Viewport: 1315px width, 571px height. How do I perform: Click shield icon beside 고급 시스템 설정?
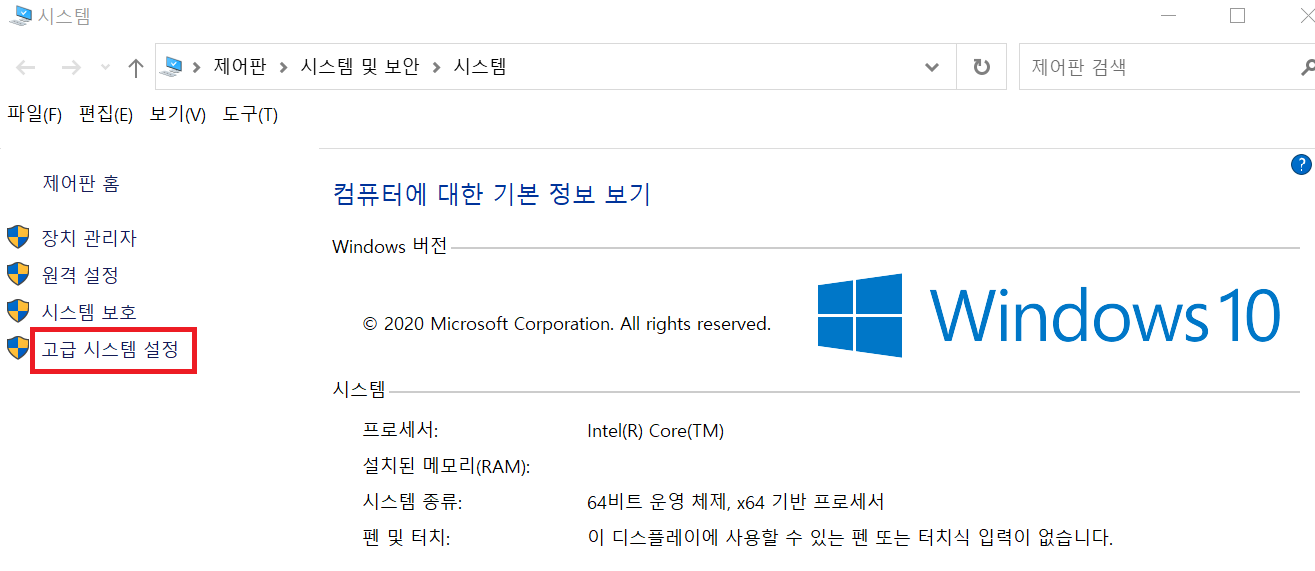tap(18, 348)
